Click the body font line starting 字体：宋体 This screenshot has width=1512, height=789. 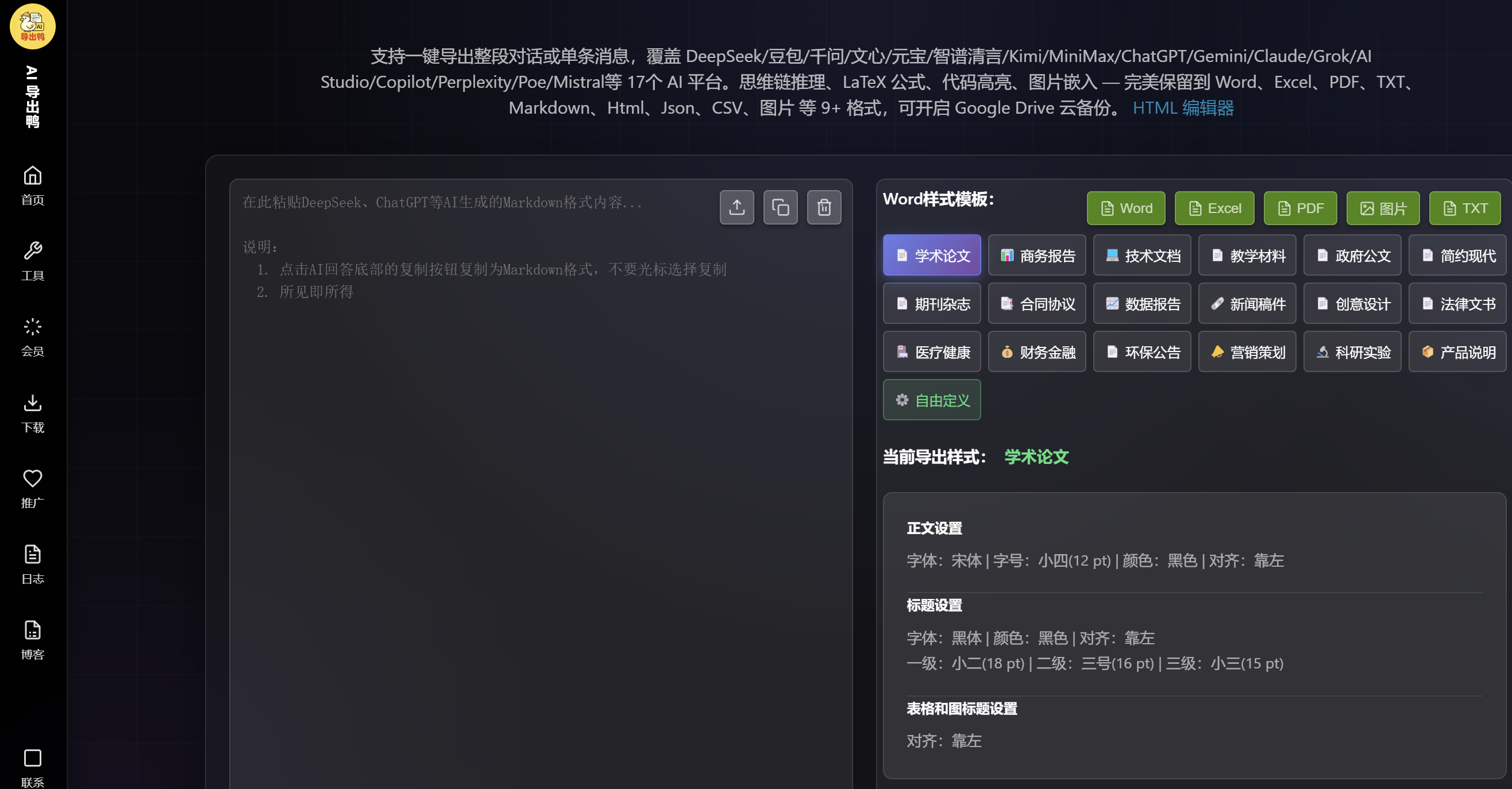point(1096,561)
